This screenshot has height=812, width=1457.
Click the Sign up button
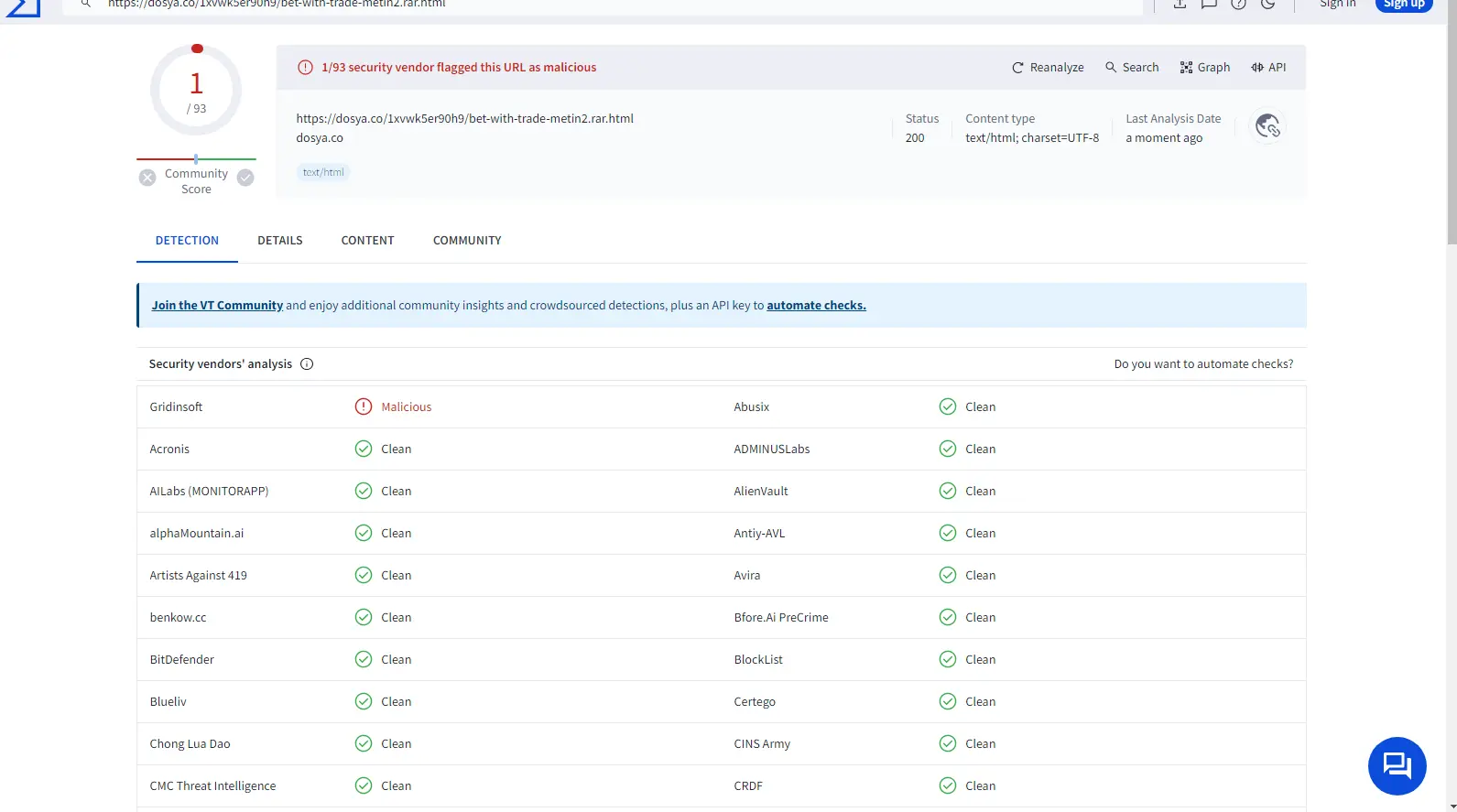(1404, 5)
